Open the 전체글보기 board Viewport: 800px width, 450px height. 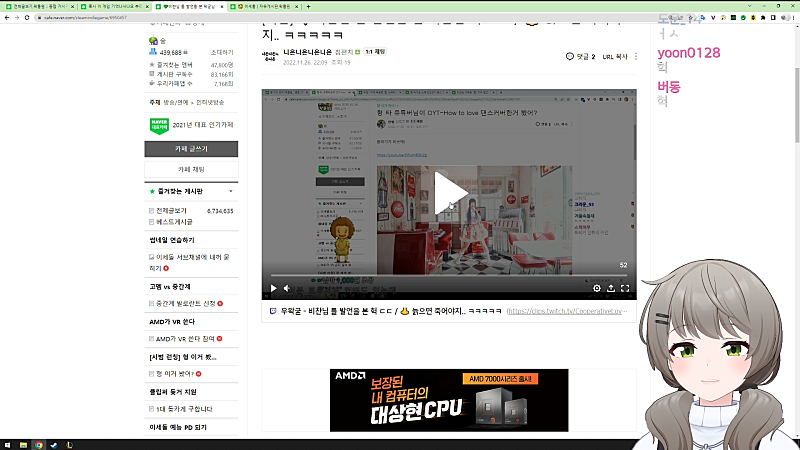(171, 211)
